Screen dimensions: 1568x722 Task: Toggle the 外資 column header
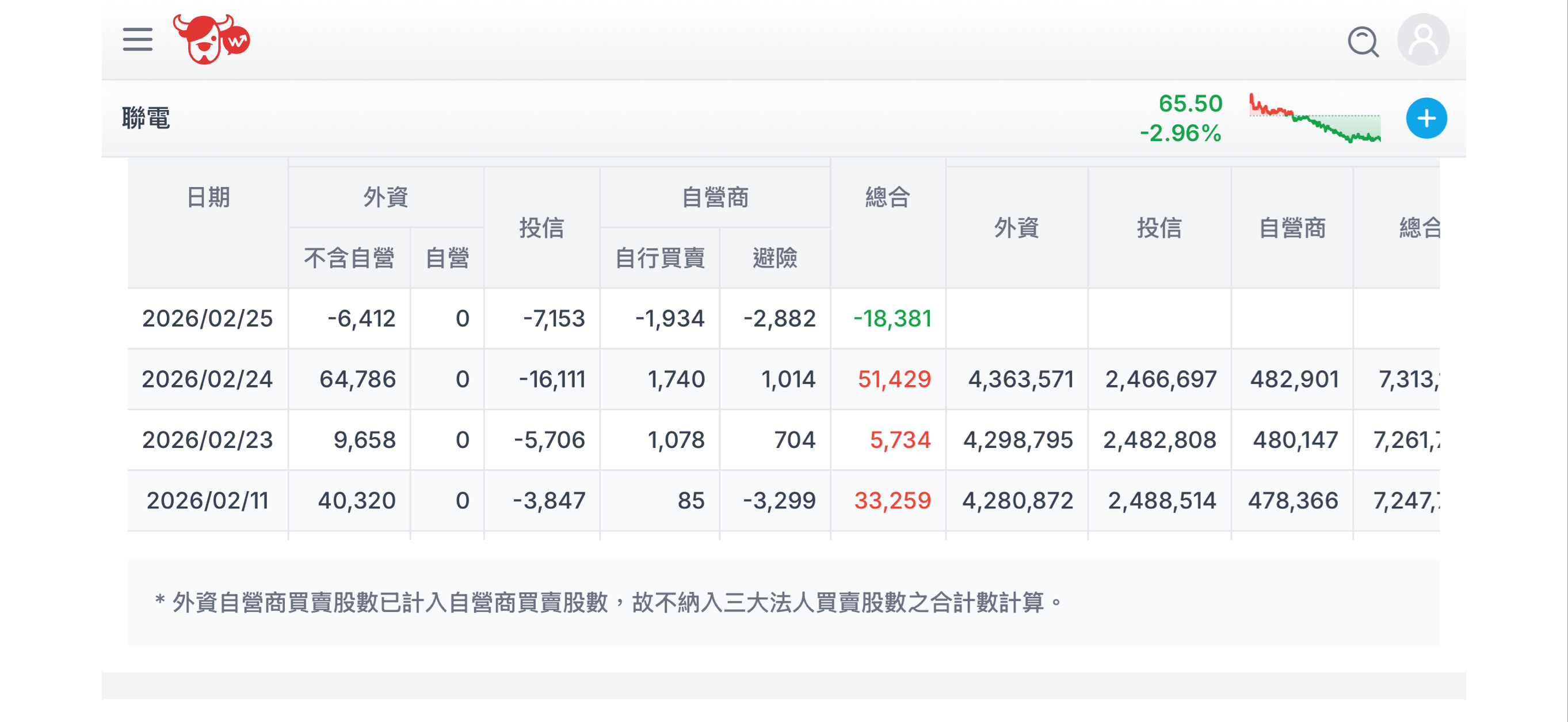point(385,197)
